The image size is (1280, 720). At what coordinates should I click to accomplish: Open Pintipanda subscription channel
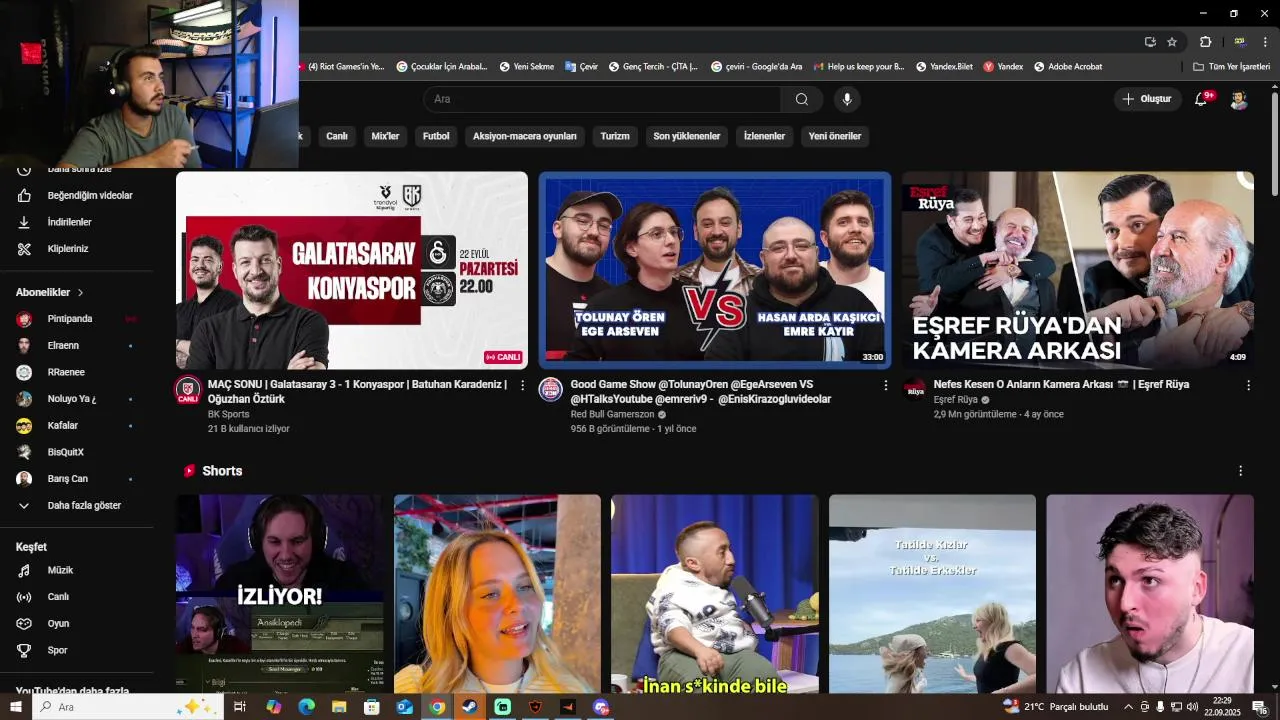[77, 319]
